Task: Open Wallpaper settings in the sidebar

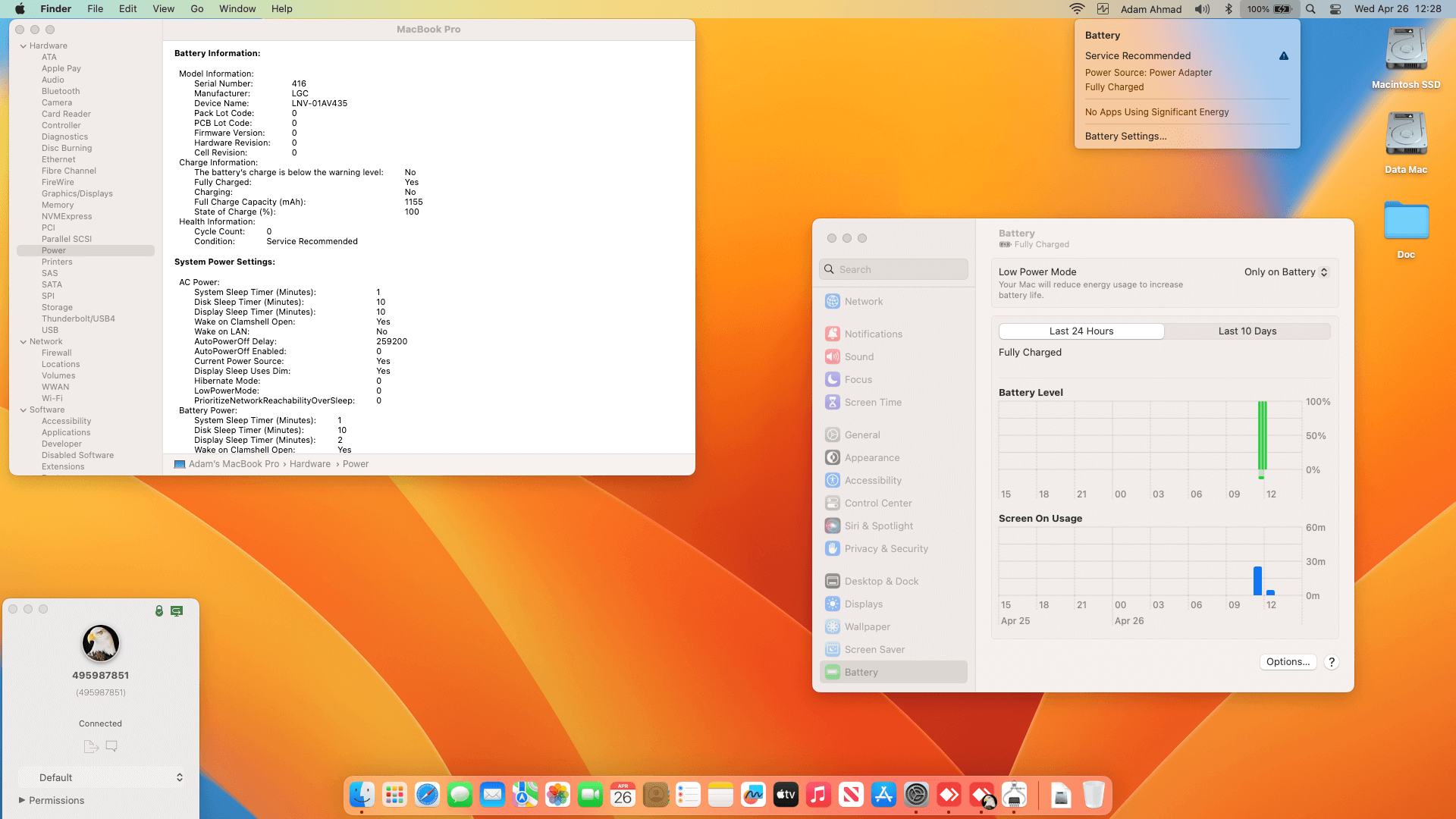Action: tap(893, 626)
